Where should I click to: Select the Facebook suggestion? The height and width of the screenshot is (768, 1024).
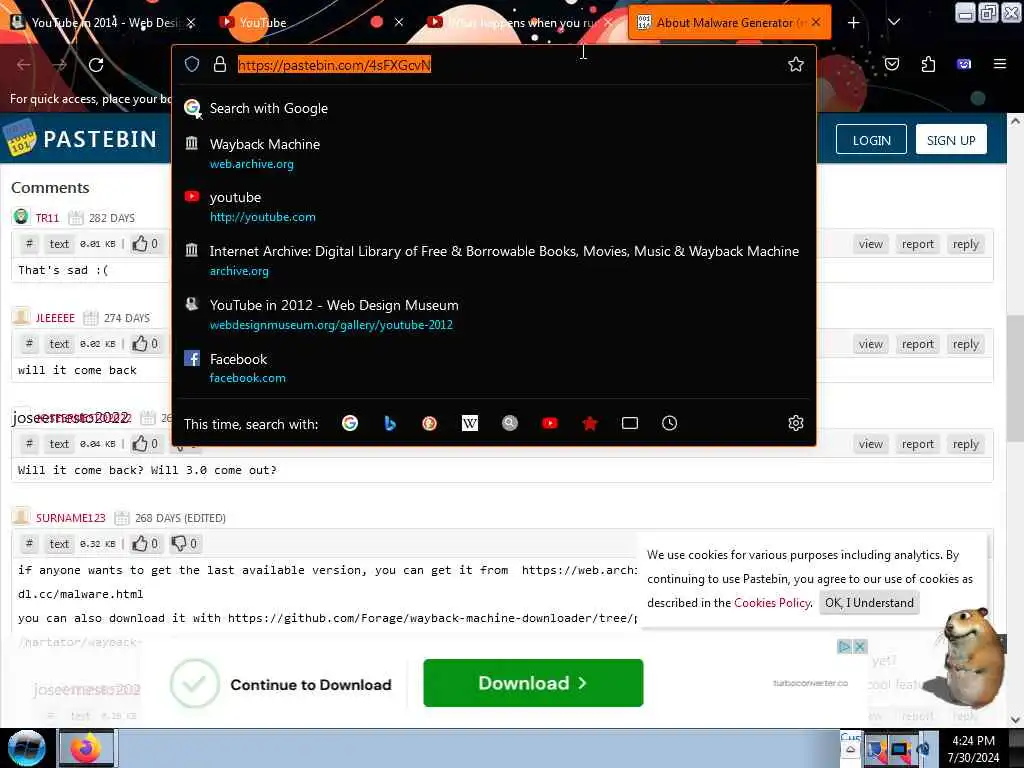pos(494,368)
